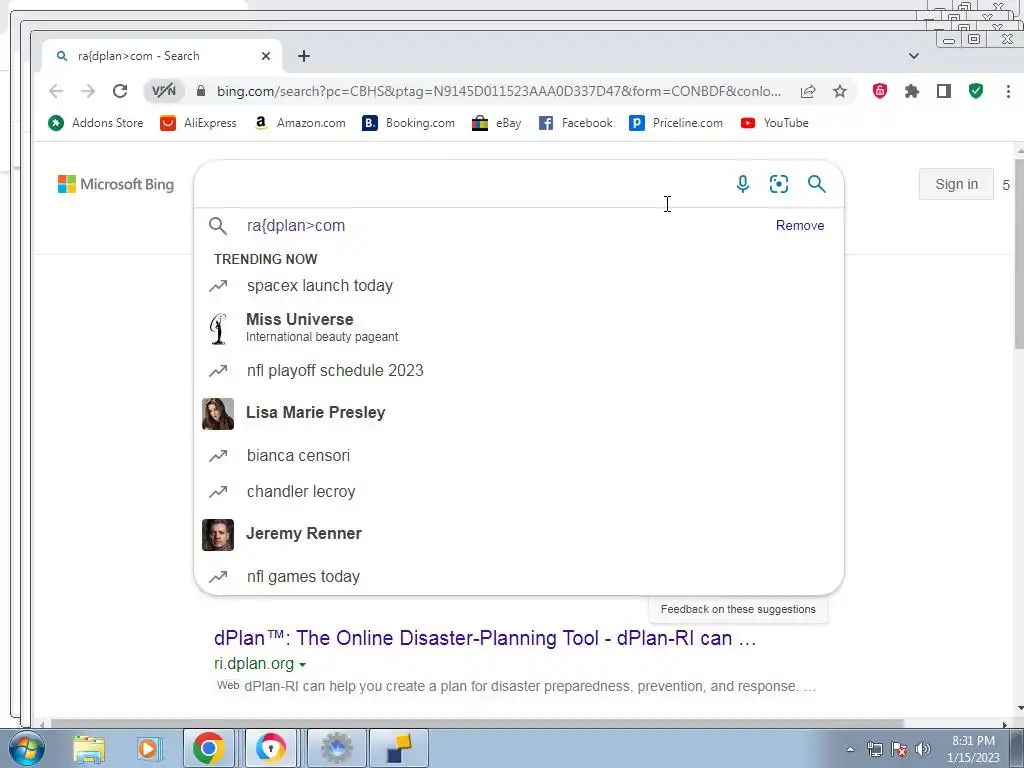Open the Windows Start button

(26, 748)
